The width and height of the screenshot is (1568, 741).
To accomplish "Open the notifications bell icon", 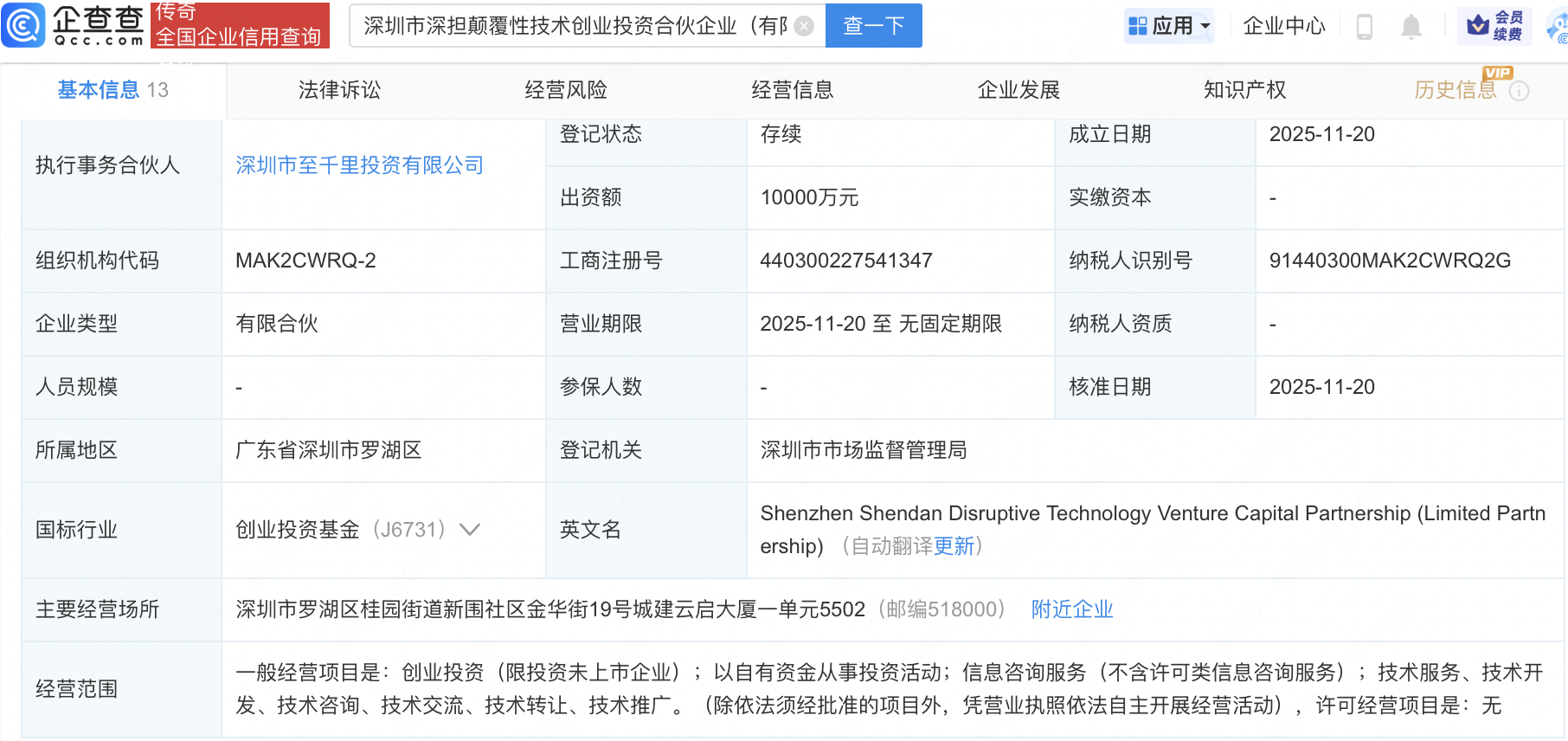I will [1411, 27].
